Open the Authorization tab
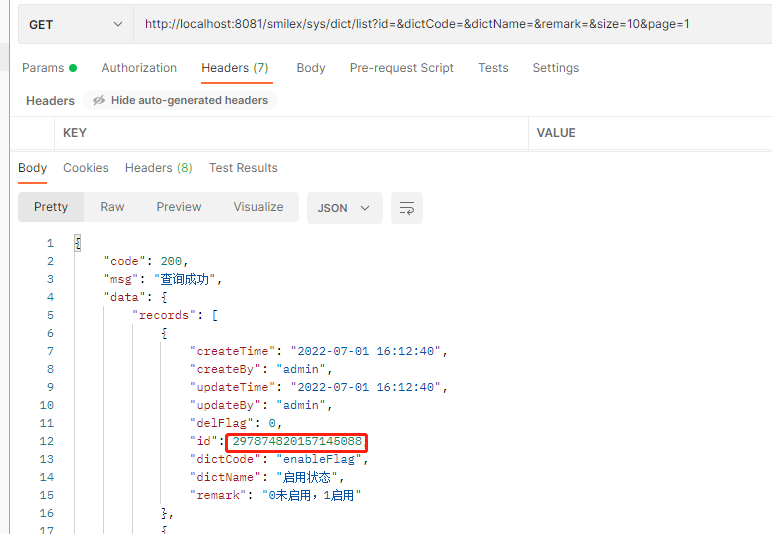The width and height of the screenshot is (772, 534). 139,68
